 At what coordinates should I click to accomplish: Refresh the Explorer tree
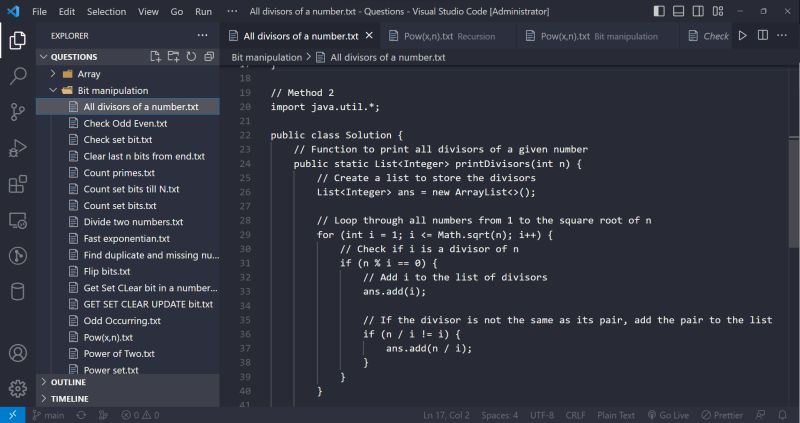pyautogui.click(x=191, y=57)
